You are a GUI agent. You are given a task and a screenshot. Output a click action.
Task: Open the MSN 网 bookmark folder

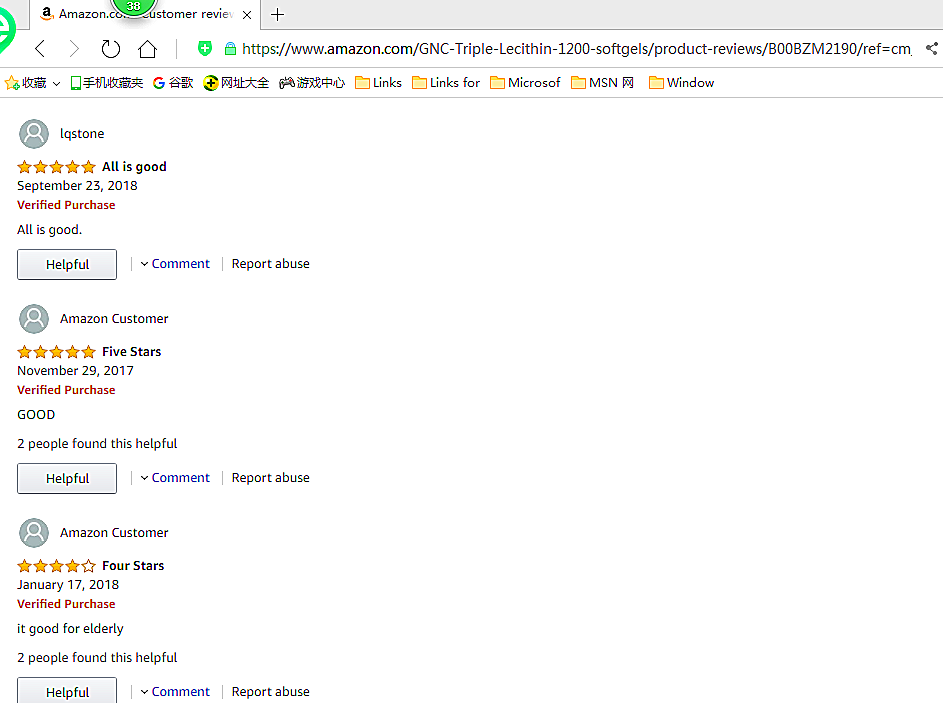click(x=602, y=83)
